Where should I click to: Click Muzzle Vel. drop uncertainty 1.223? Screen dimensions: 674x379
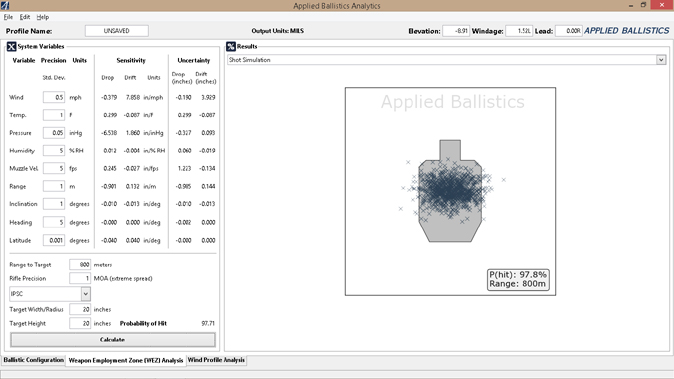click(x=184, y=168)
